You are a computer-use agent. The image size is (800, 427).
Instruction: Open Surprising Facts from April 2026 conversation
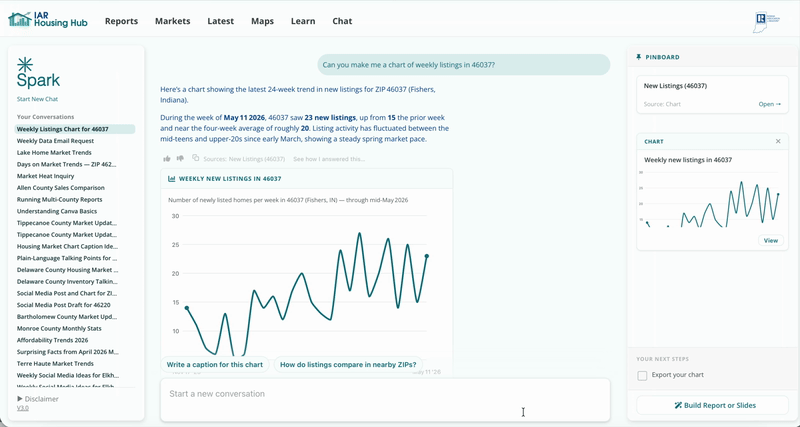(x=67, y=352)
